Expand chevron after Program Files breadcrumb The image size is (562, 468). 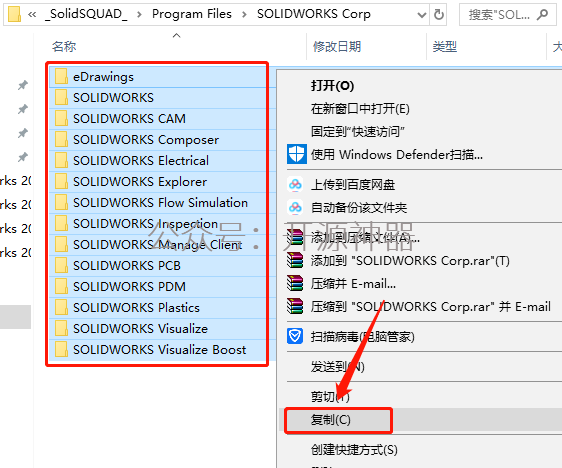pyautogui.click(x=244, y=14)
